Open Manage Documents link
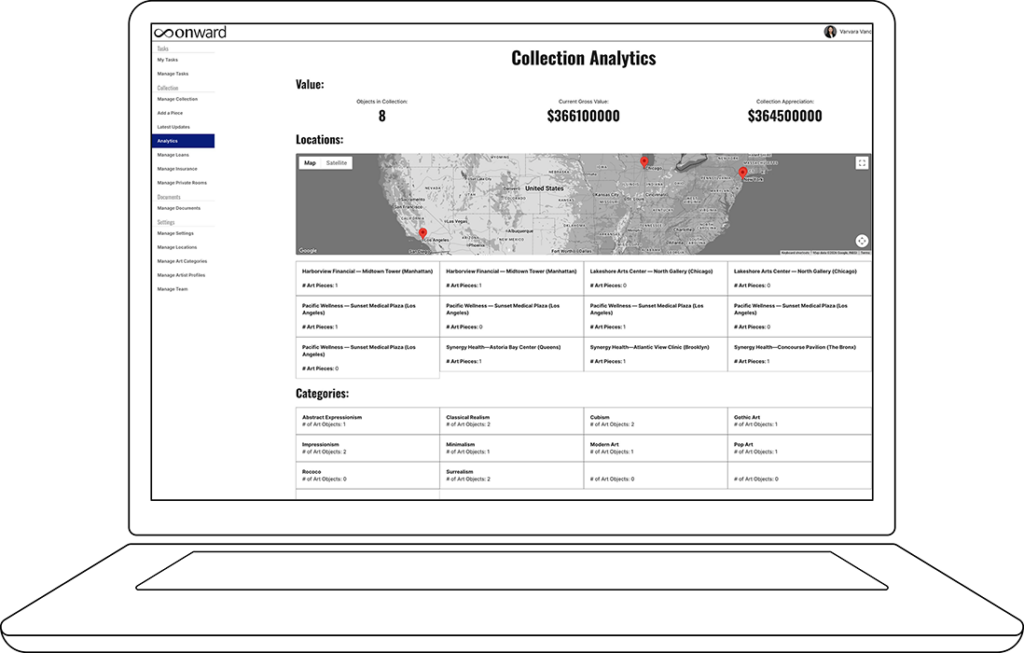 179,208
